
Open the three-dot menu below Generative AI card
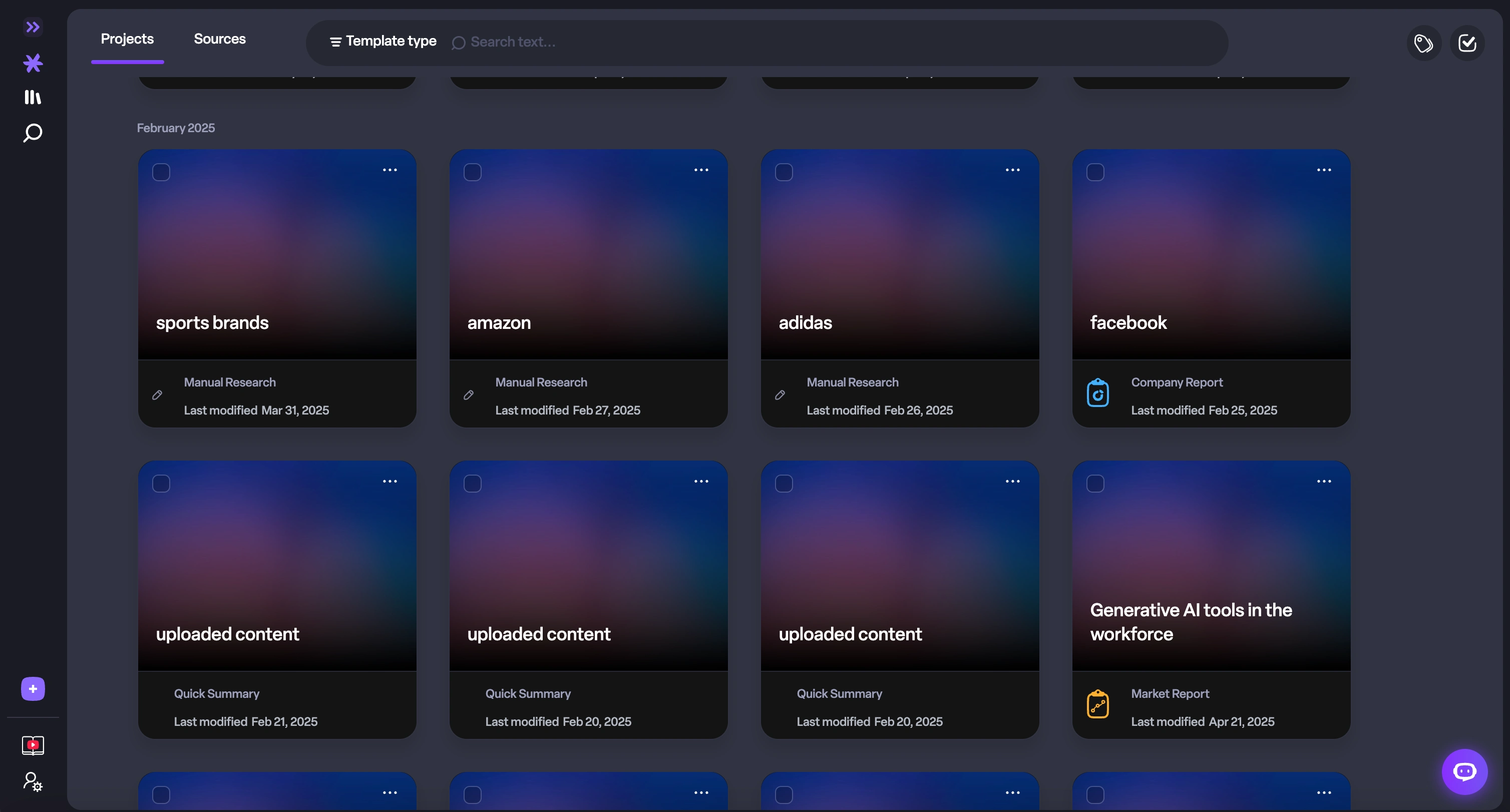click(x=1324, y=792)
